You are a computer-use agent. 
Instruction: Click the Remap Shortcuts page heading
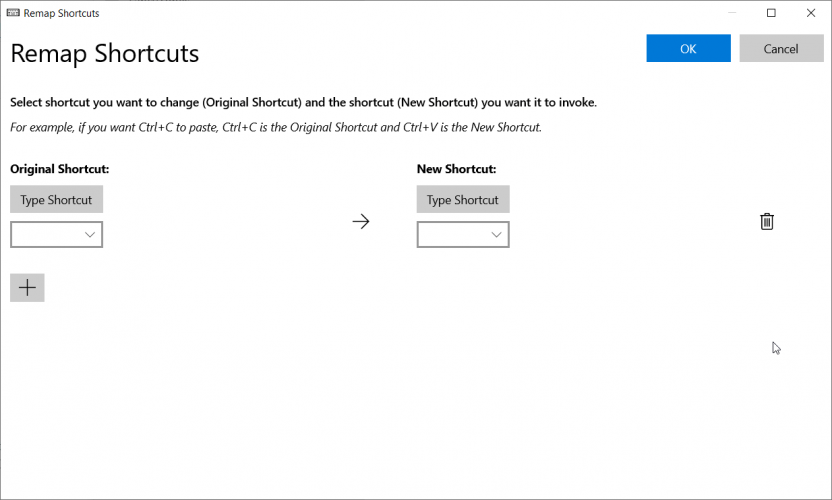105,53
